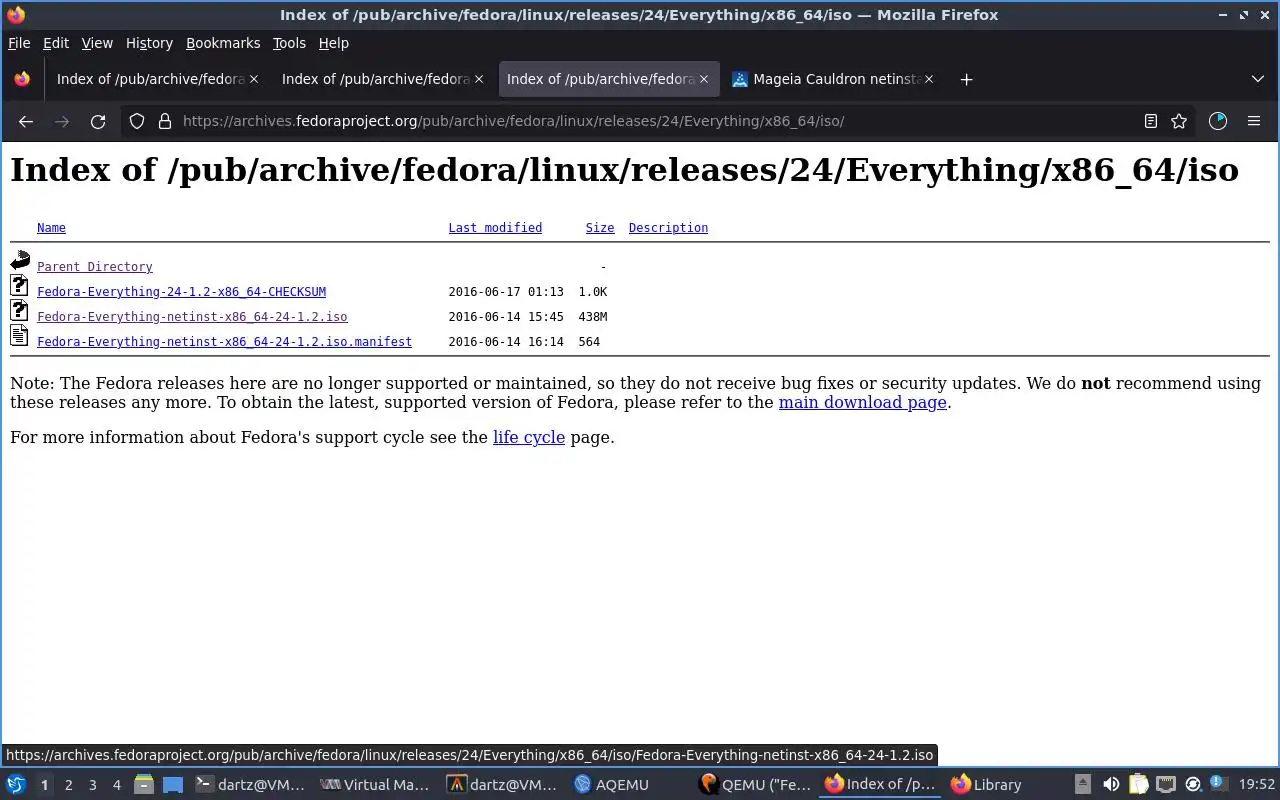Image resolution: width=1280 pixels, height=800 pixels.
Task: Switch to virtual desktop 3
Action: tap(92, 785)
